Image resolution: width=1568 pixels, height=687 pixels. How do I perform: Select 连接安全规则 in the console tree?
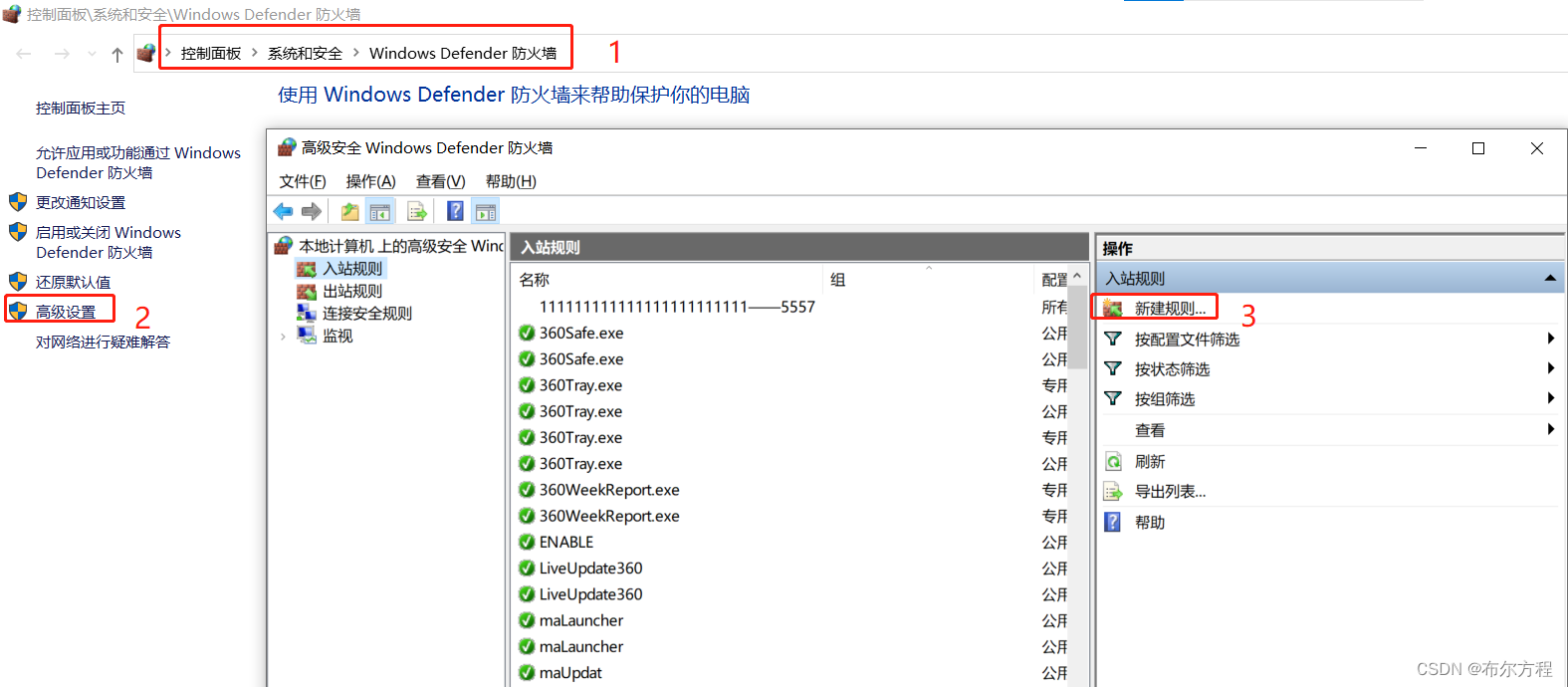(367, 314)
